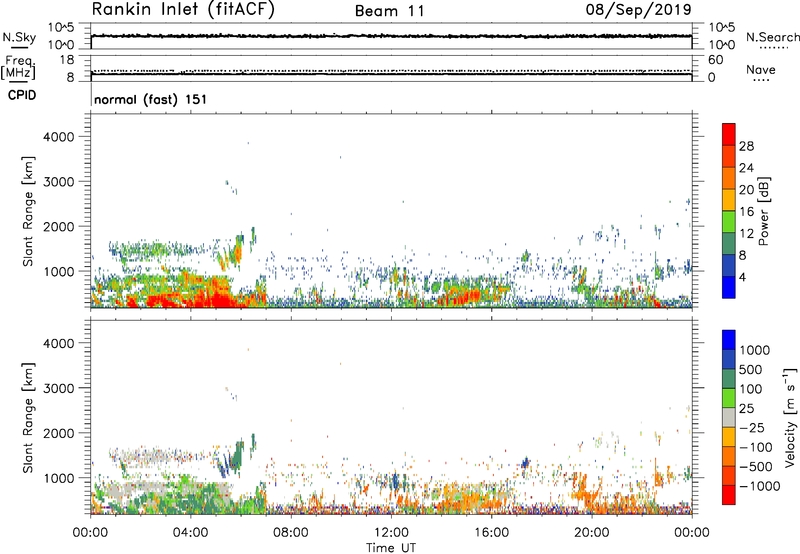Viewport: 800px width, 554px height.
Task: Click the '4000' tick on the power panel
Action: click(x=59, y=137)
